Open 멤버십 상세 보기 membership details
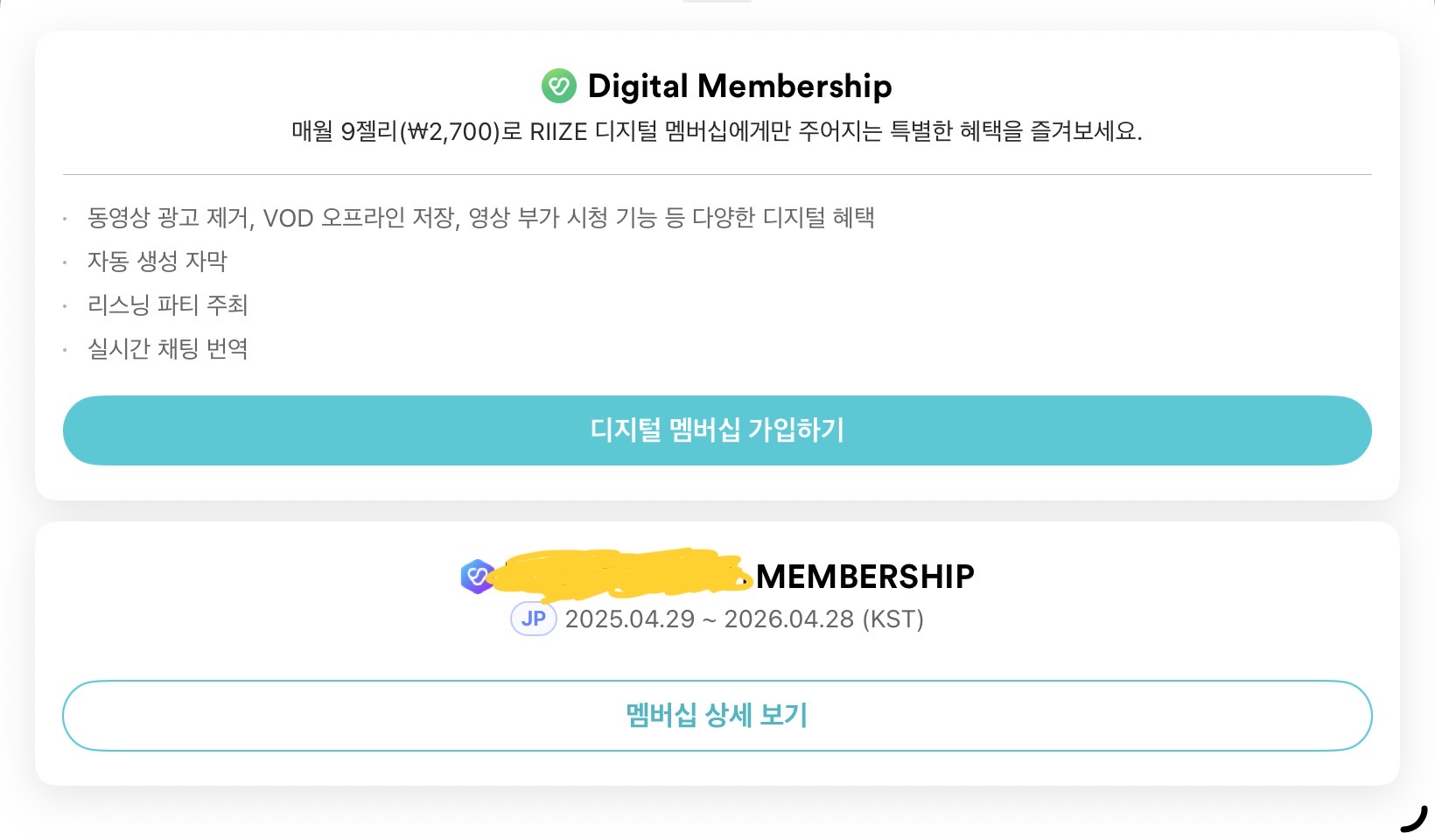The image size is (1435, 840). [716, 715]
